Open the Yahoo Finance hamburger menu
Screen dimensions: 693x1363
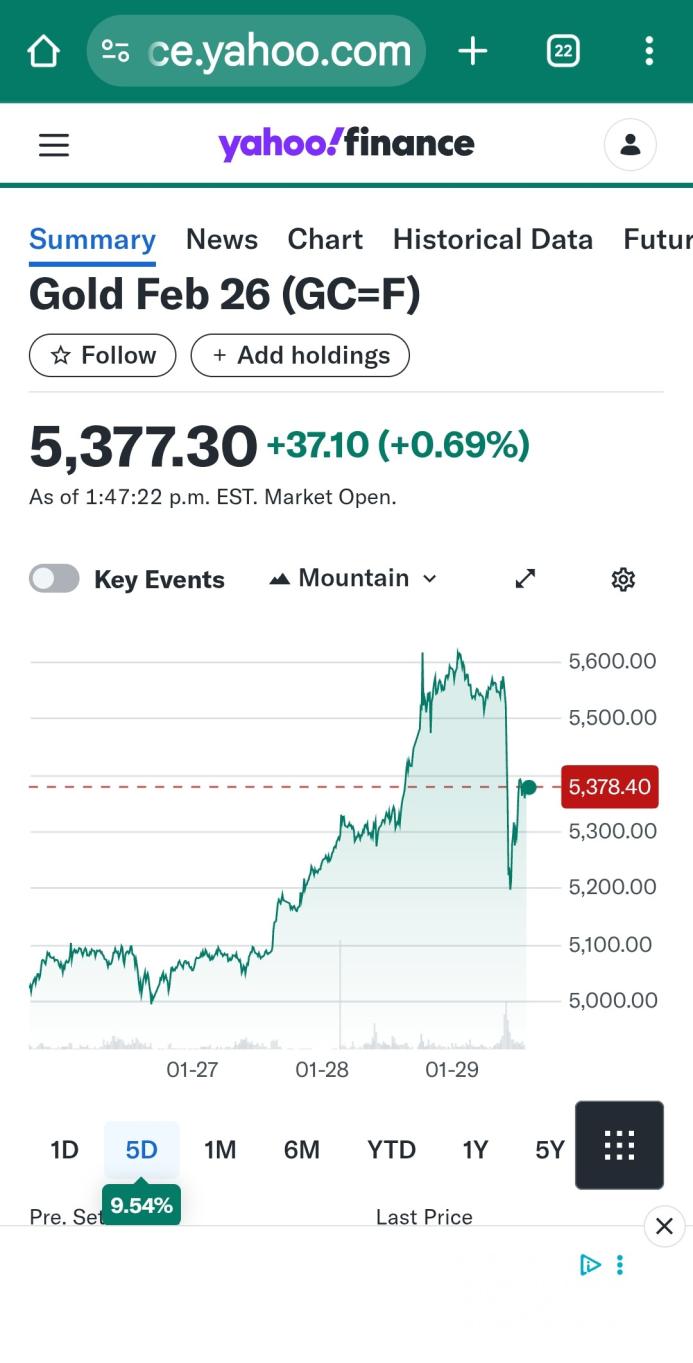[54, 146]
